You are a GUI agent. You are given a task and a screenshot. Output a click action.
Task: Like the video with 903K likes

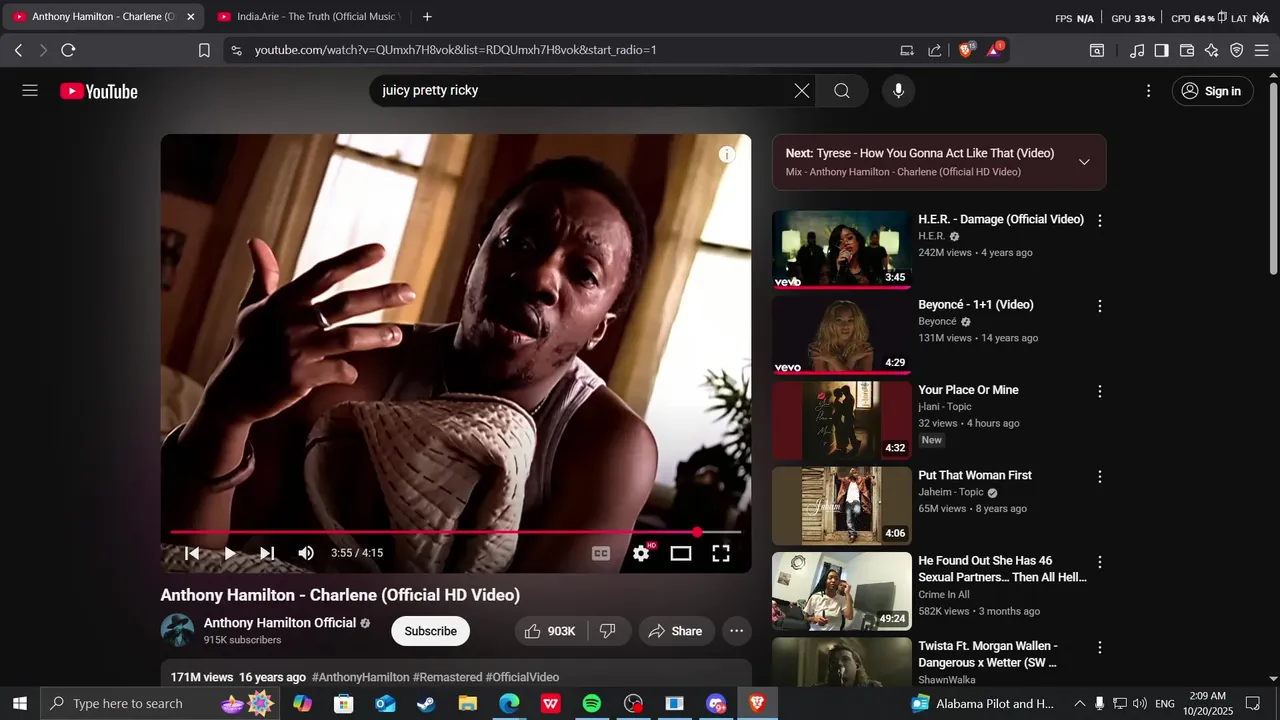point(550,631)
